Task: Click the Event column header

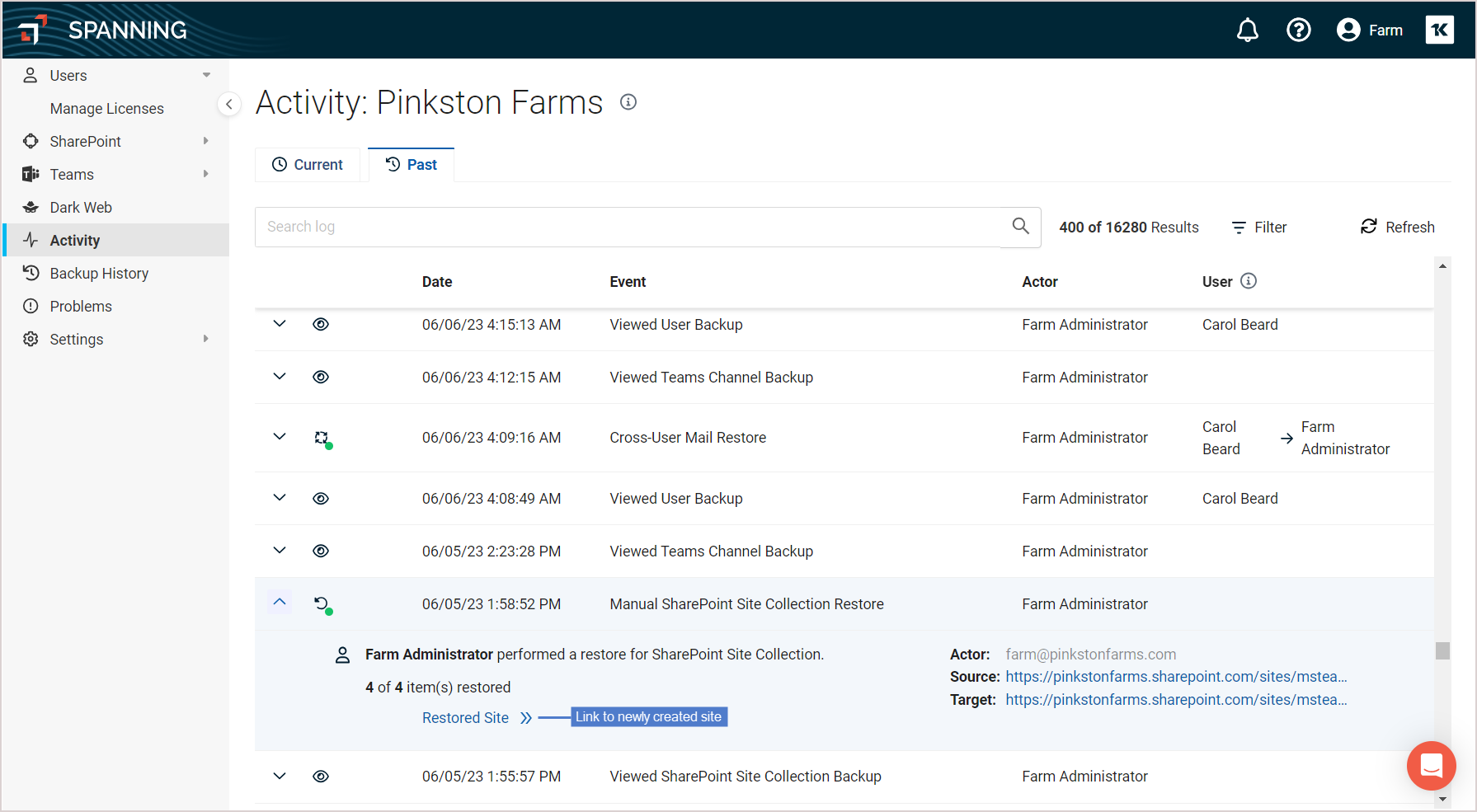Action: point(628,282)
